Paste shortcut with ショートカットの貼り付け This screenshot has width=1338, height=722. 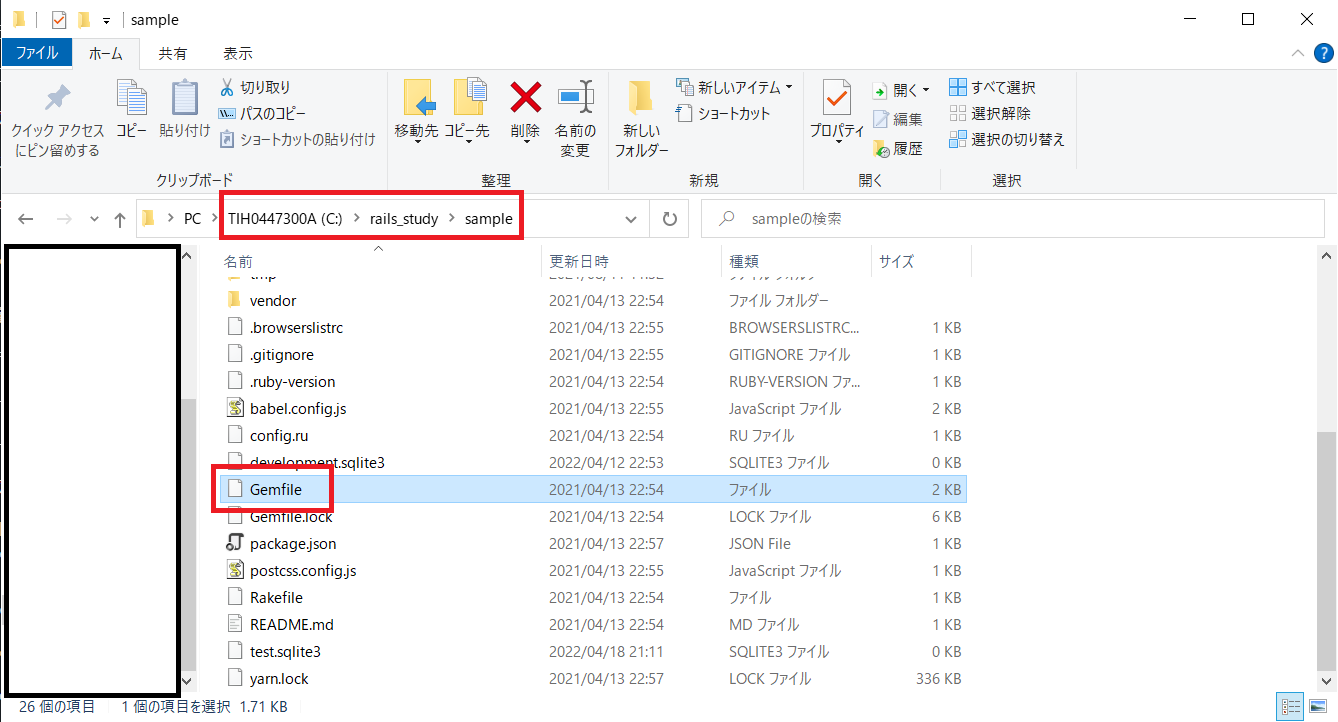click(x=296, y=139)
